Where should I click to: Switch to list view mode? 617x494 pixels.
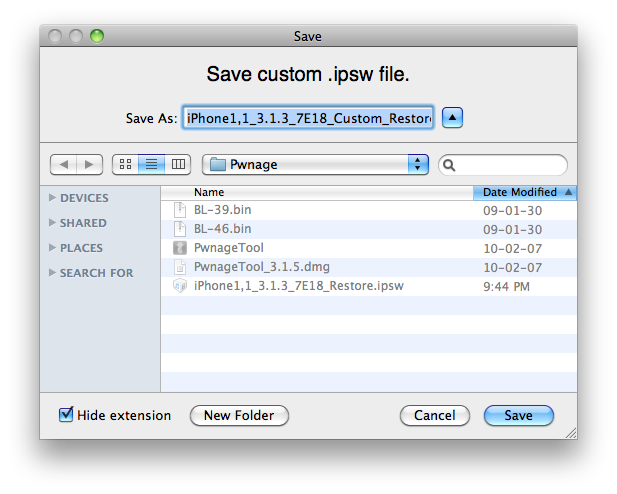pyautogui.click(x=151, y=164)
